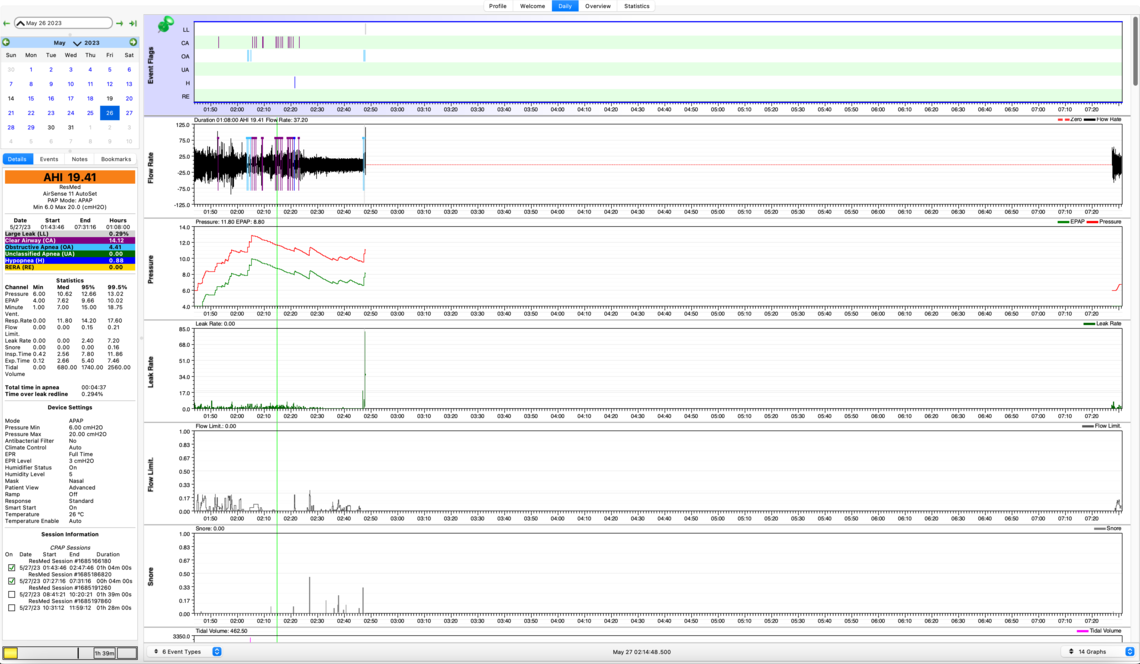
Task: Click the Clear Airway (CA) purple row
Action: coord(70,240)
